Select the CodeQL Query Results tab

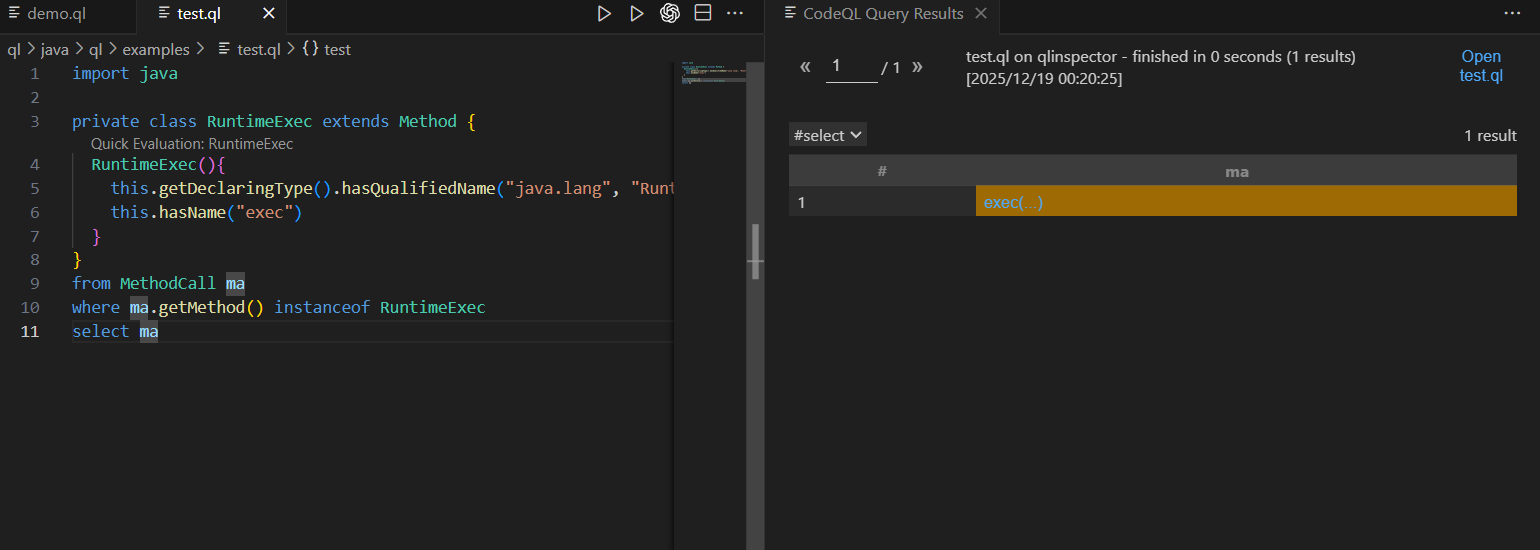[882, 14]
